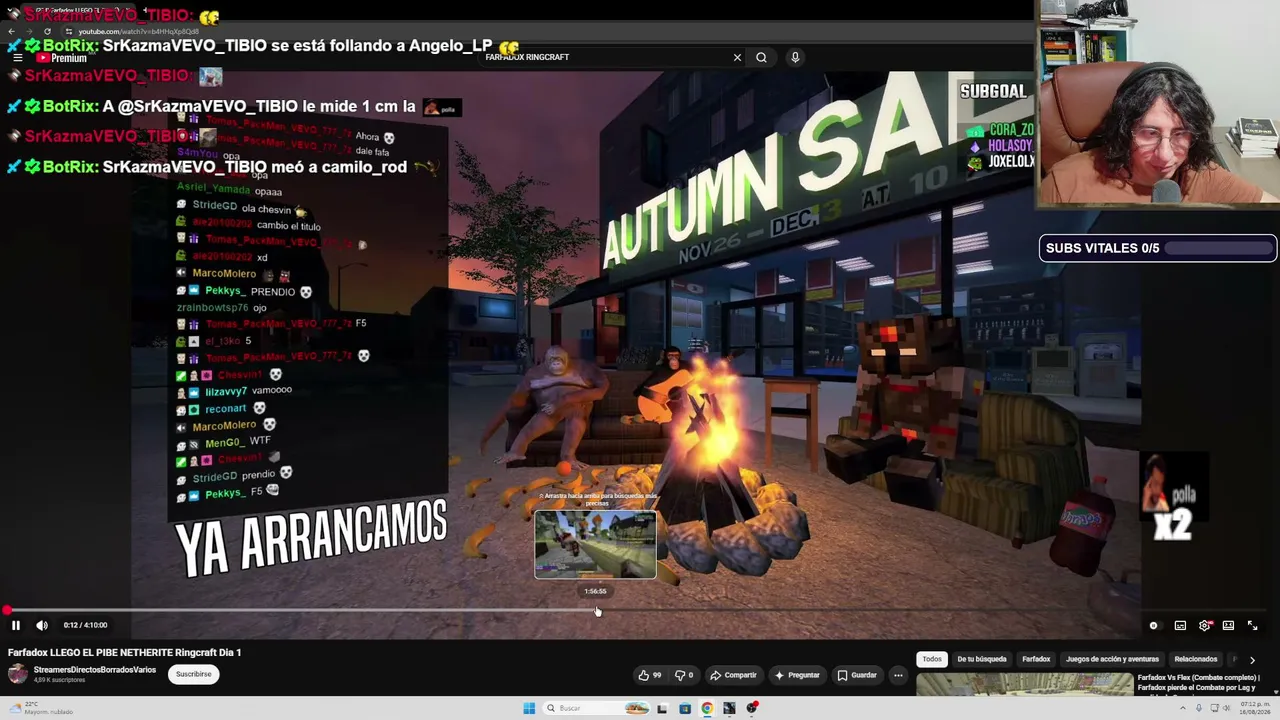1280x720 pixels.
Task: Show hidden system tray icons
Action: [1183, 708]
